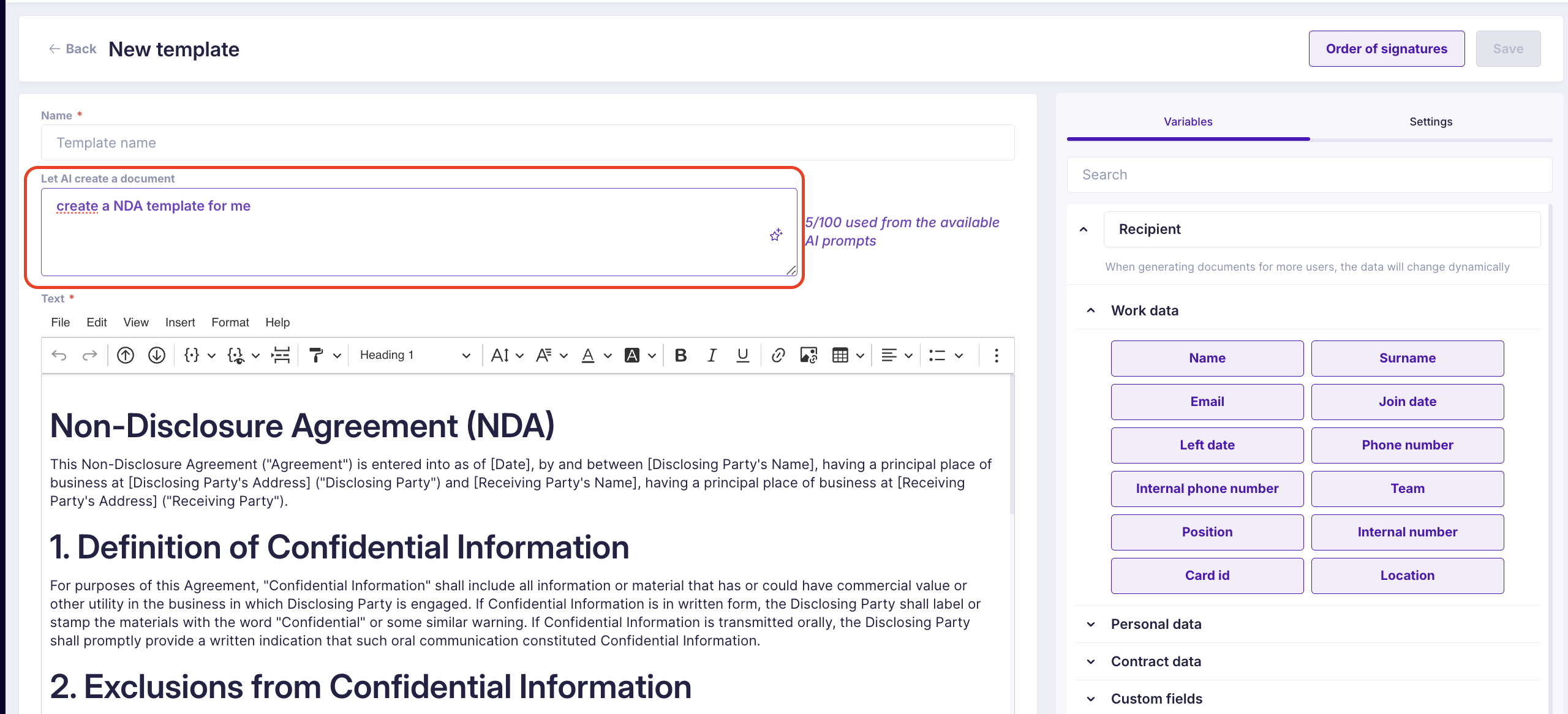Screen dimensions: 1568x714
Task: Click the variables Search field
Action: (1310, 175)
